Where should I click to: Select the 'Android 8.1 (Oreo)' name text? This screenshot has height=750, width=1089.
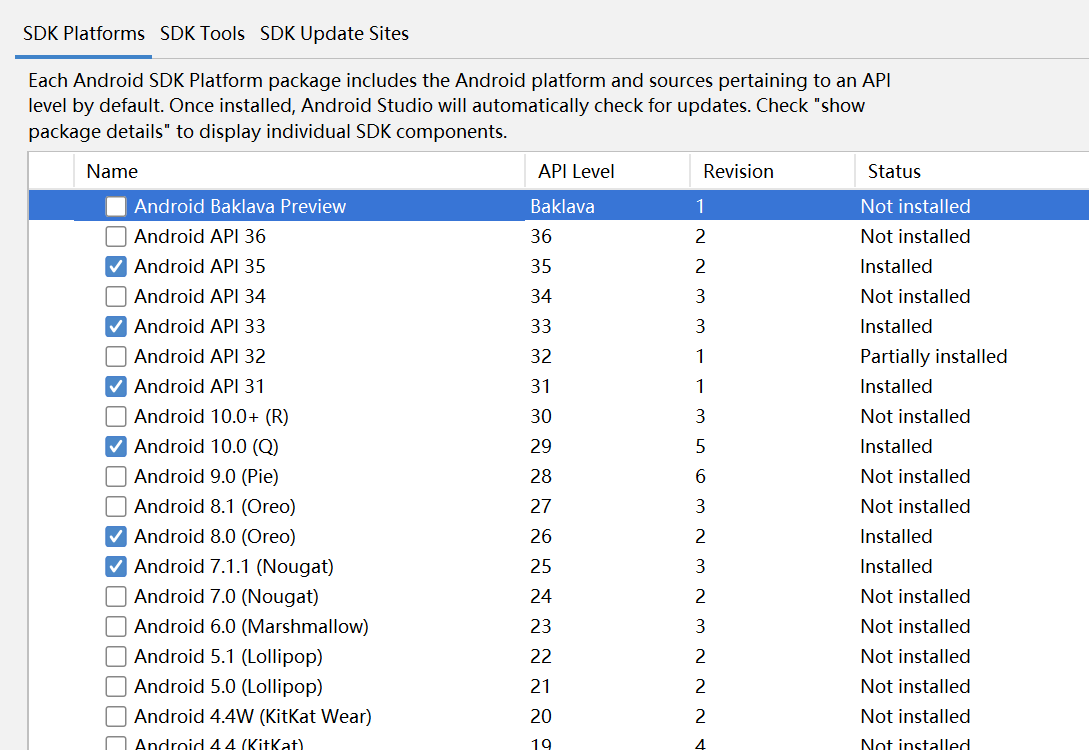[215, 506]
